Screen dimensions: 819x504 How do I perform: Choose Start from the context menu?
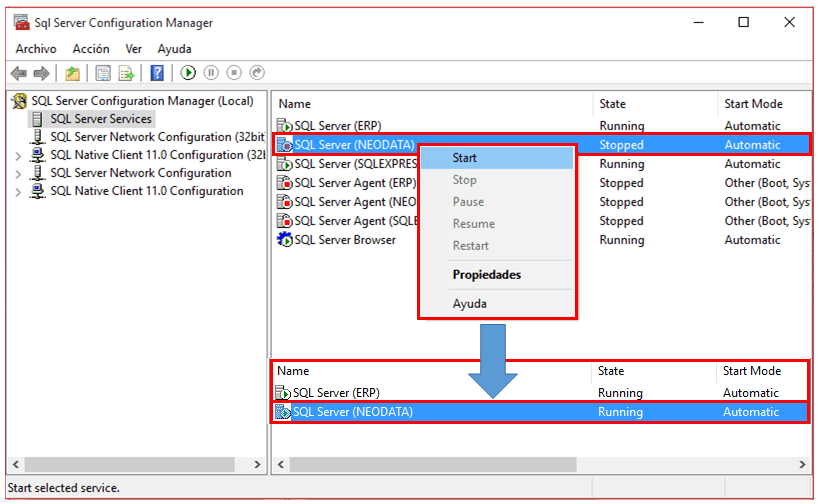pos(465,158)
